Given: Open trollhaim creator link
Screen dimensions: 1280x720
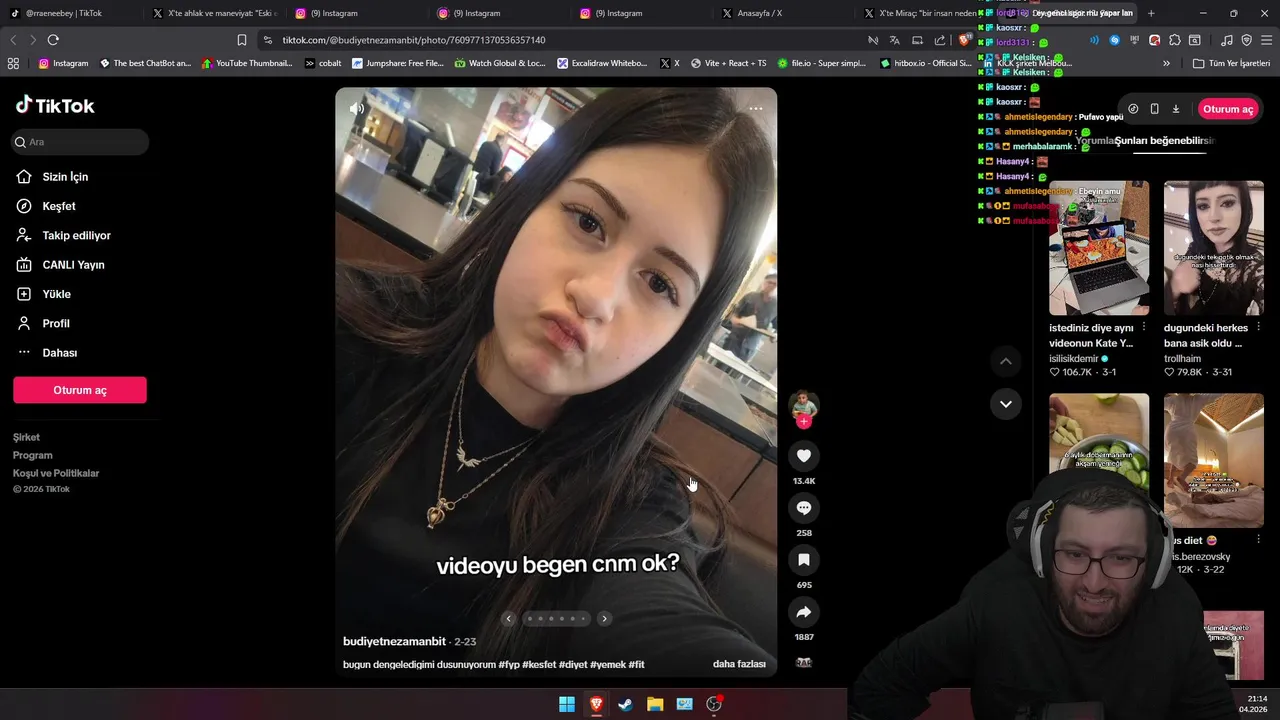Looking at the screenshot, I should point(1182,358).
